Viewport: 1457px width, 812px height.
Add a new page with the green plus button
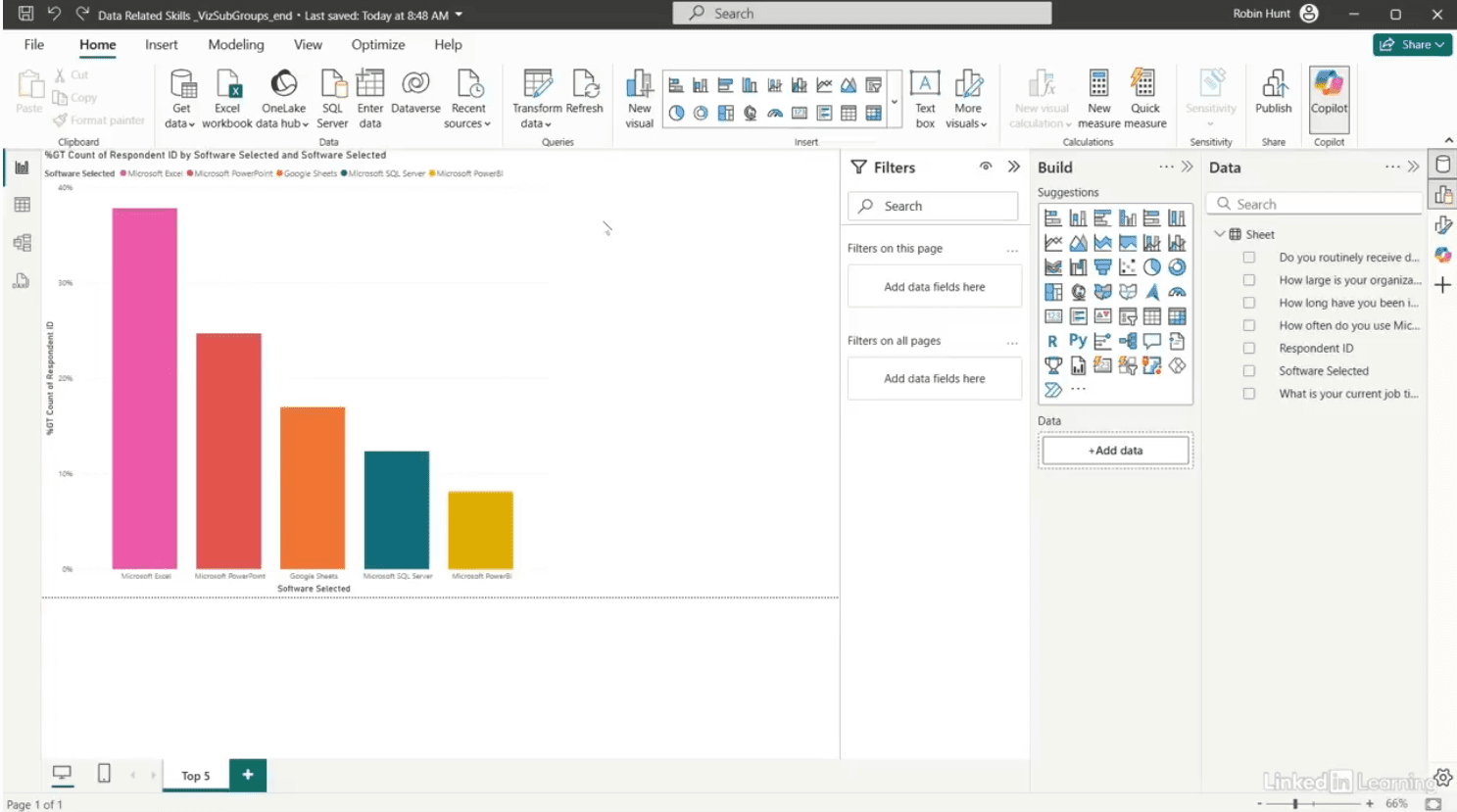coord(248,775)
